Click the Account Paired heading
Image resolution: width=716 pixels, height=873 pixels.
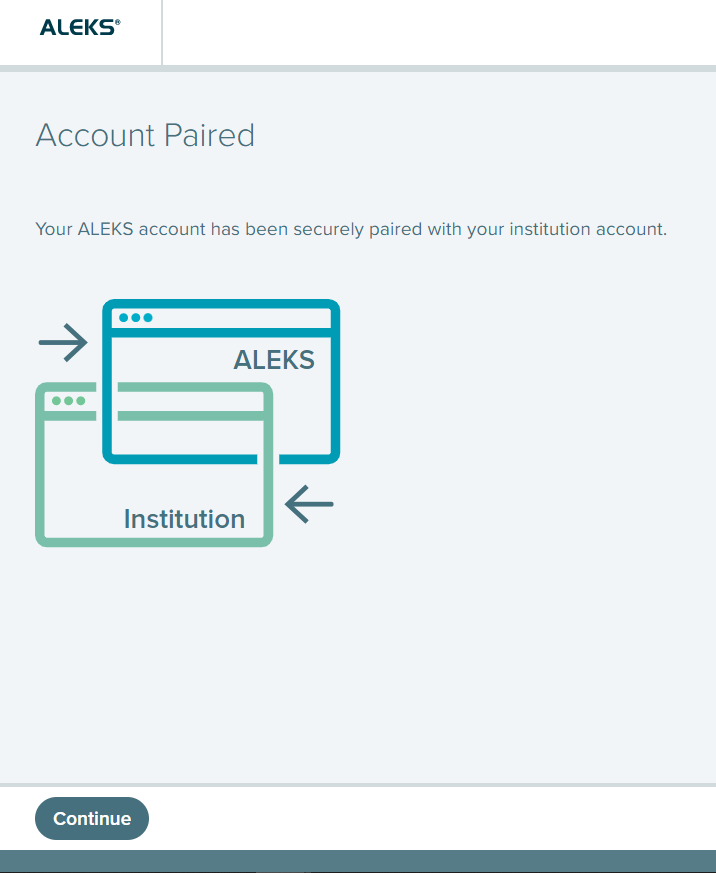[145, 135]
